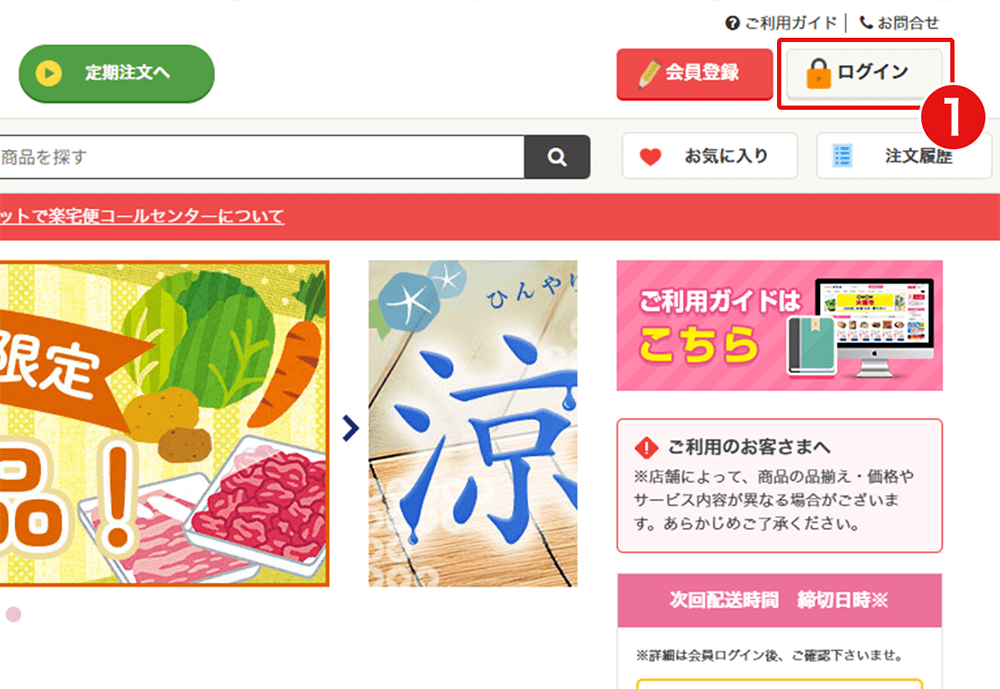
Task: Open the vegetables and meat 限定 banner
Action: click(x=165, y=424)
